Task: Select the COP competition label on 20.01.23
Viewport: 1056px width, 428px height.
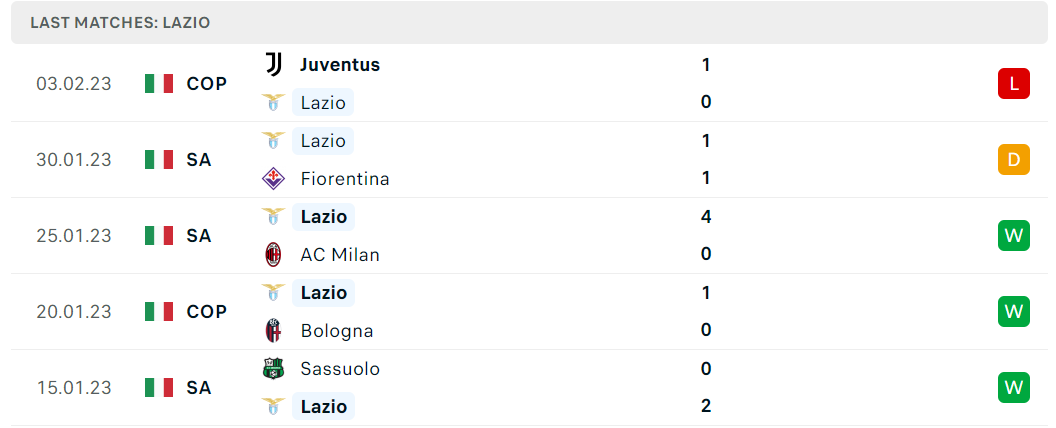Action: [x=207, y=312]
